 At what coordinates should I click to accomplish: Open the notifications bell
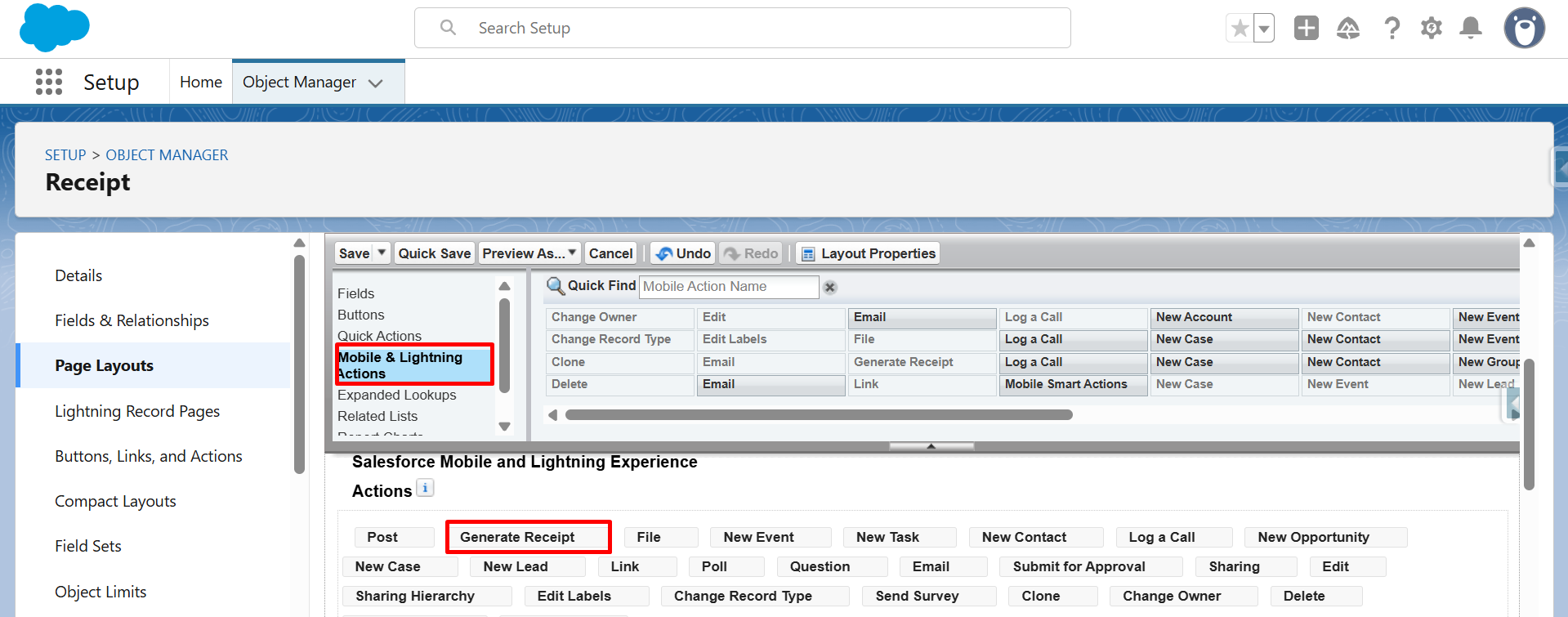click(1471, 29)
